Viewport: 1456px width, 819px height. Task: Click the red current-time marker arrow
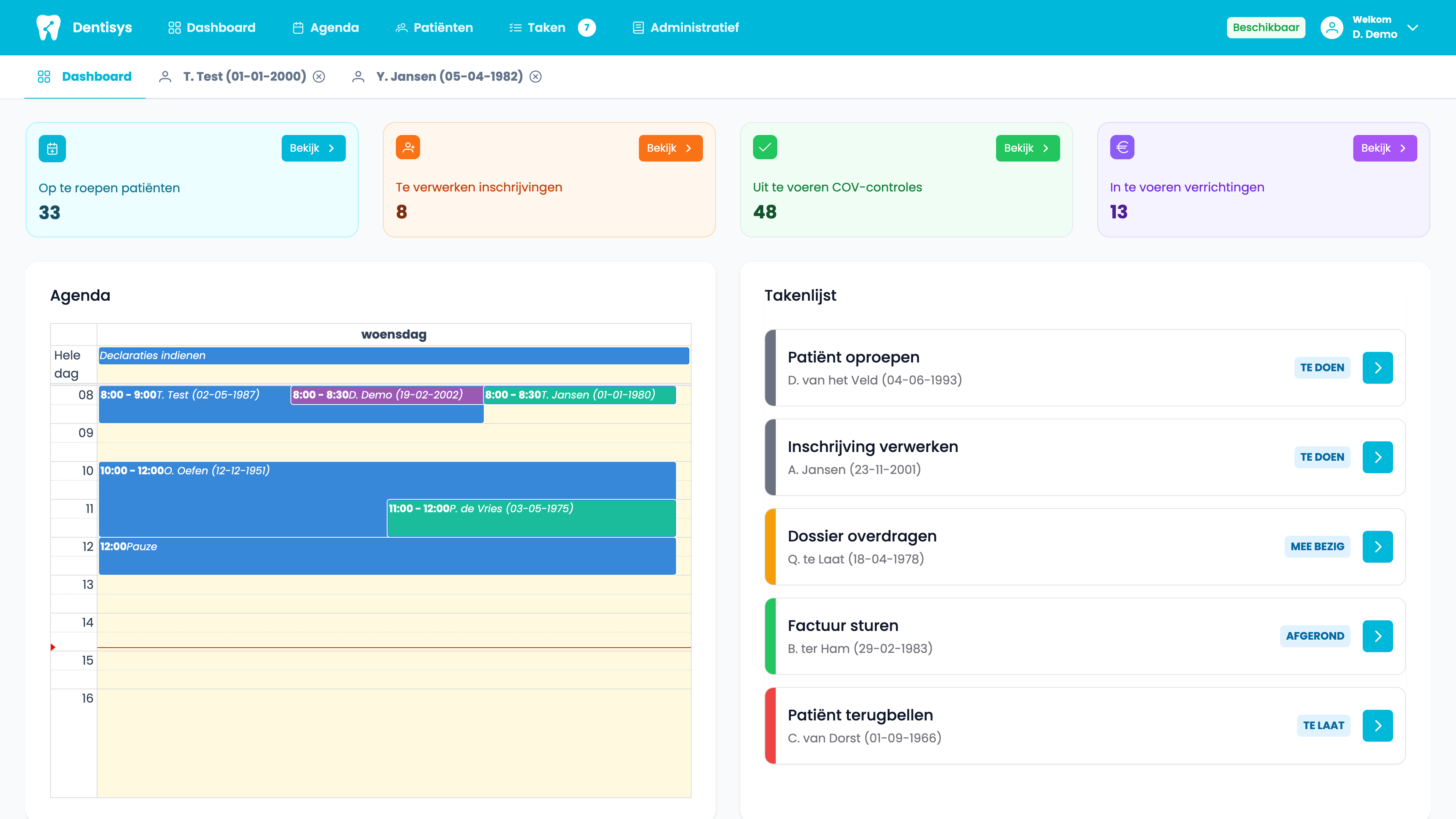[x=53, y=647]
